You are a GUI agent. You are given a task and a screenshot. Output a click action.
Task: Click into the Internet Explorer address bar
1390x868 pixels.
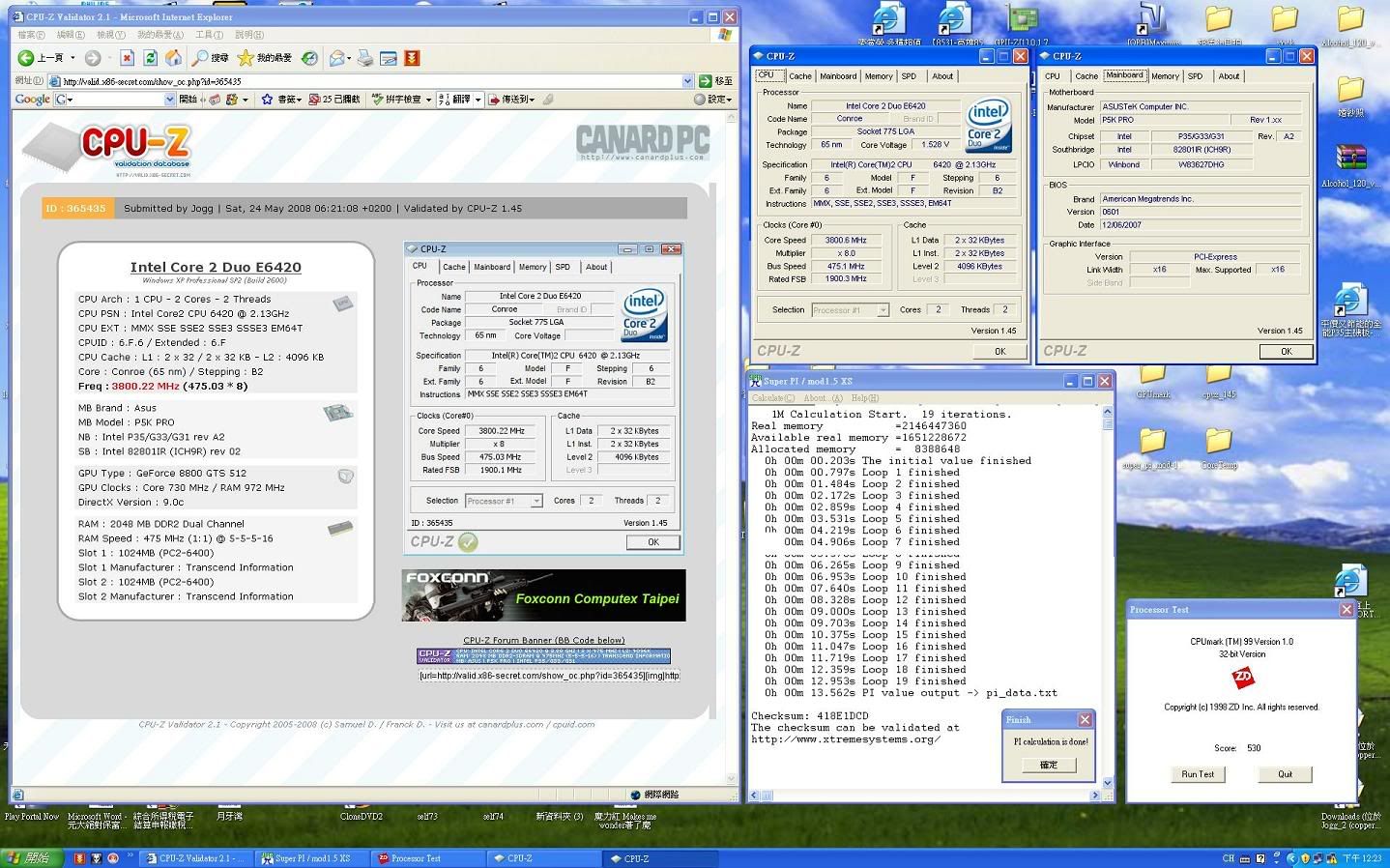(371, 81)
